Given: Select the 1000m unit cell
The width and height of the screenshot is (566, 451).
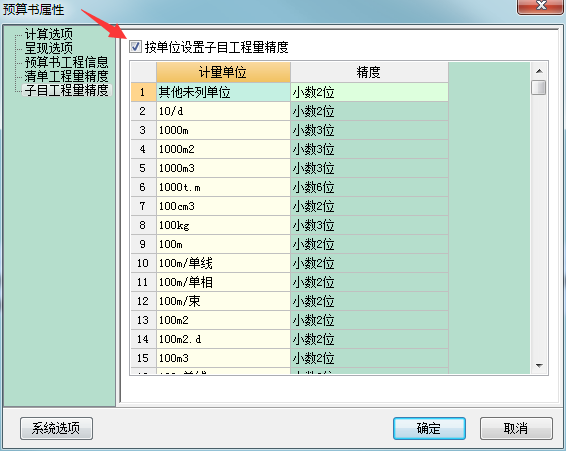Looking at the screenshot, I should click(x=223, y=130).
